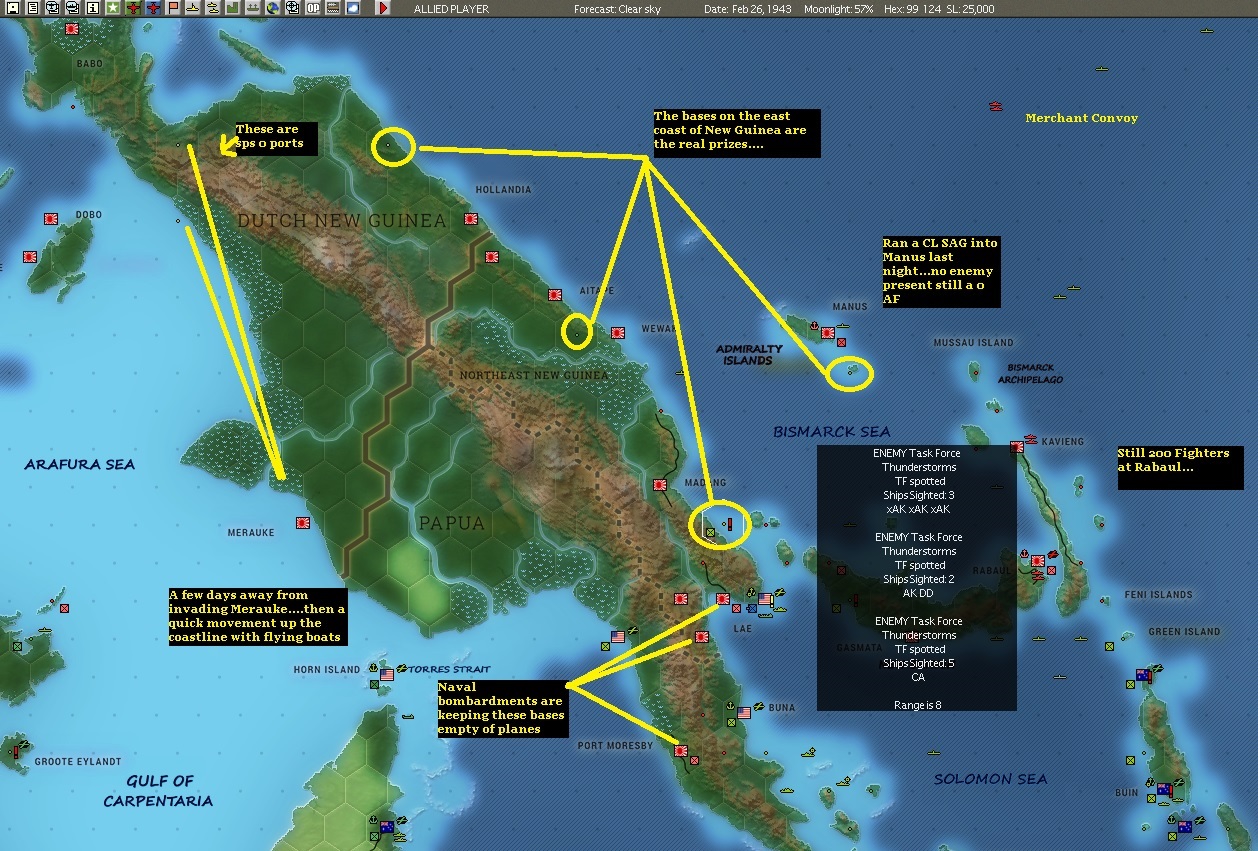
Task: Select the US flag base at Buna
Action: 743,713
